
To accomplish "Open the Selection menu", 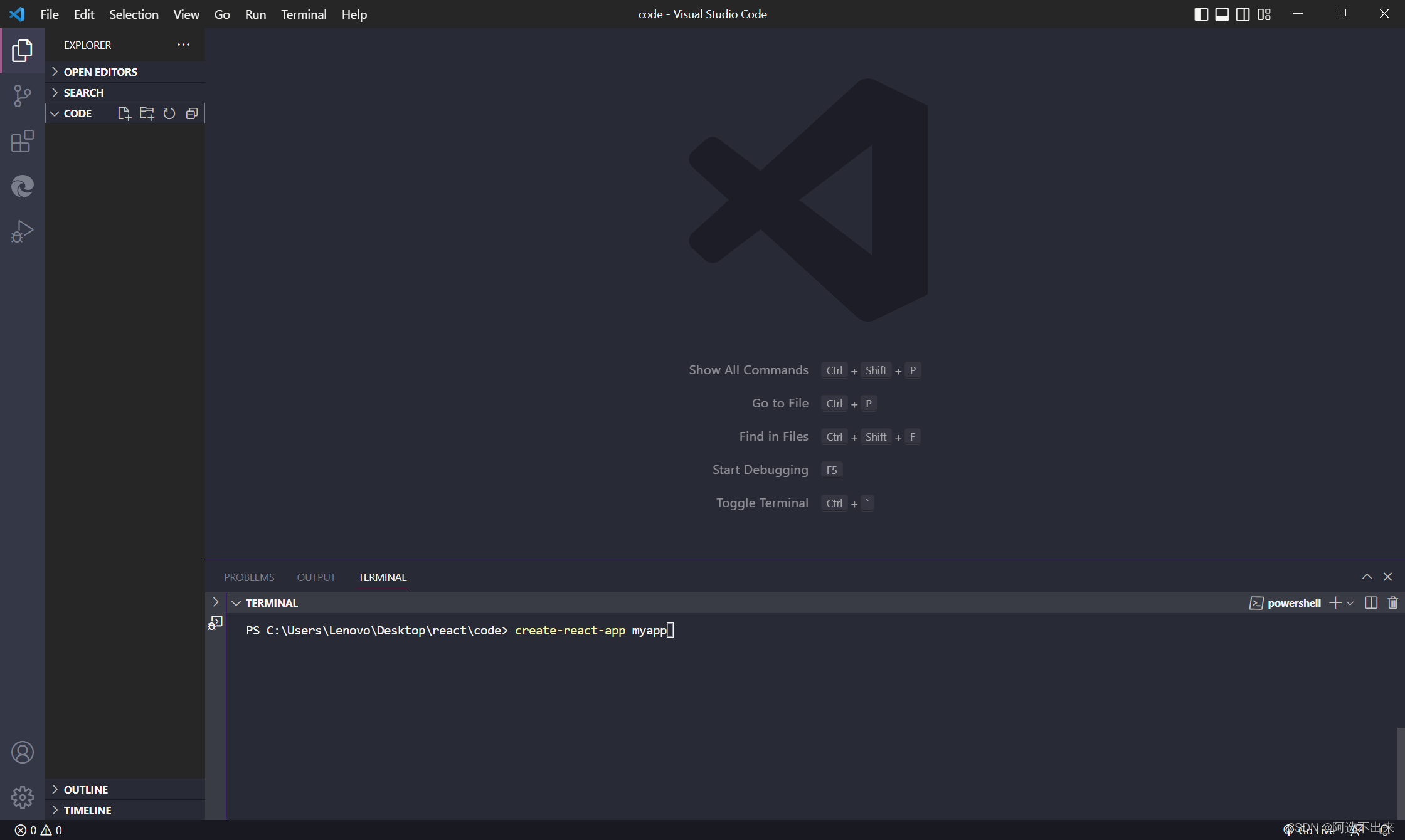I will coord(134,14).
